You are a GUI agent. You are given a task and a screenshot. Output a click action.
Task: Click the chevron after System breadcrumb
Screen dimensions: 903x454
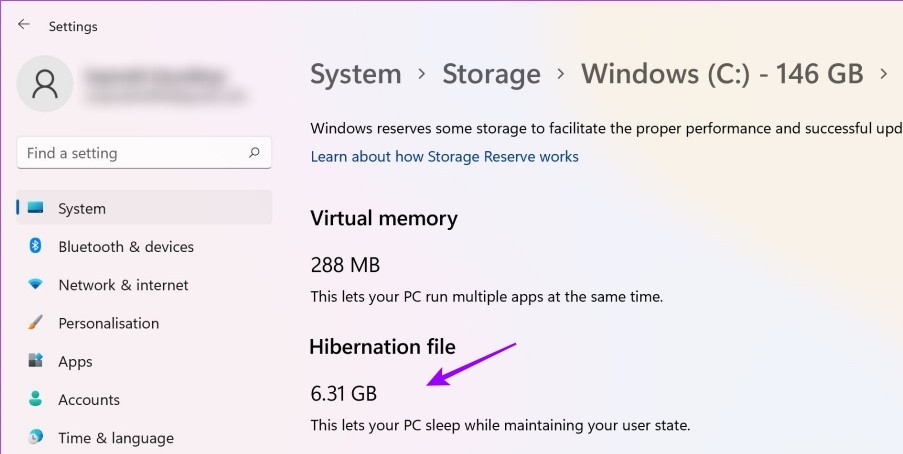point(422,74)
